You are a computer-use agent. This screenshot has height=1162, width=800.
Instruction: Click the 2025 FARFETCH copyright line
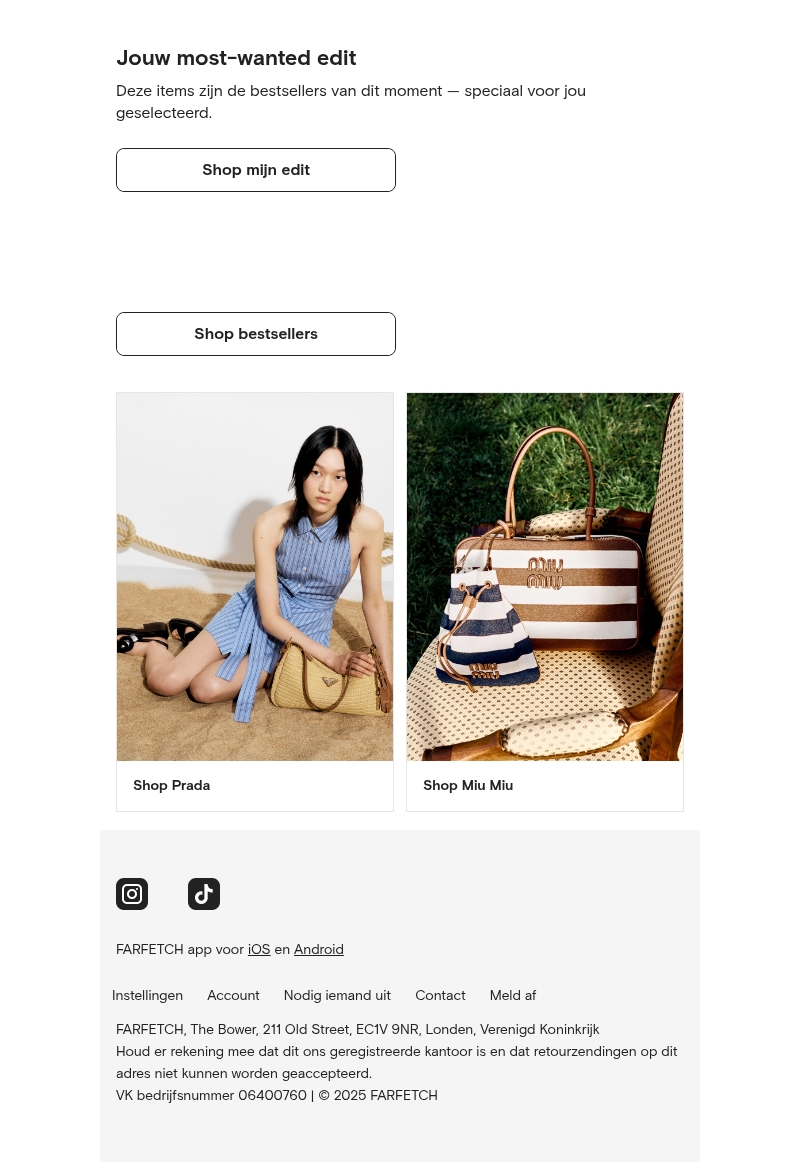click(x=277, y=1095)
